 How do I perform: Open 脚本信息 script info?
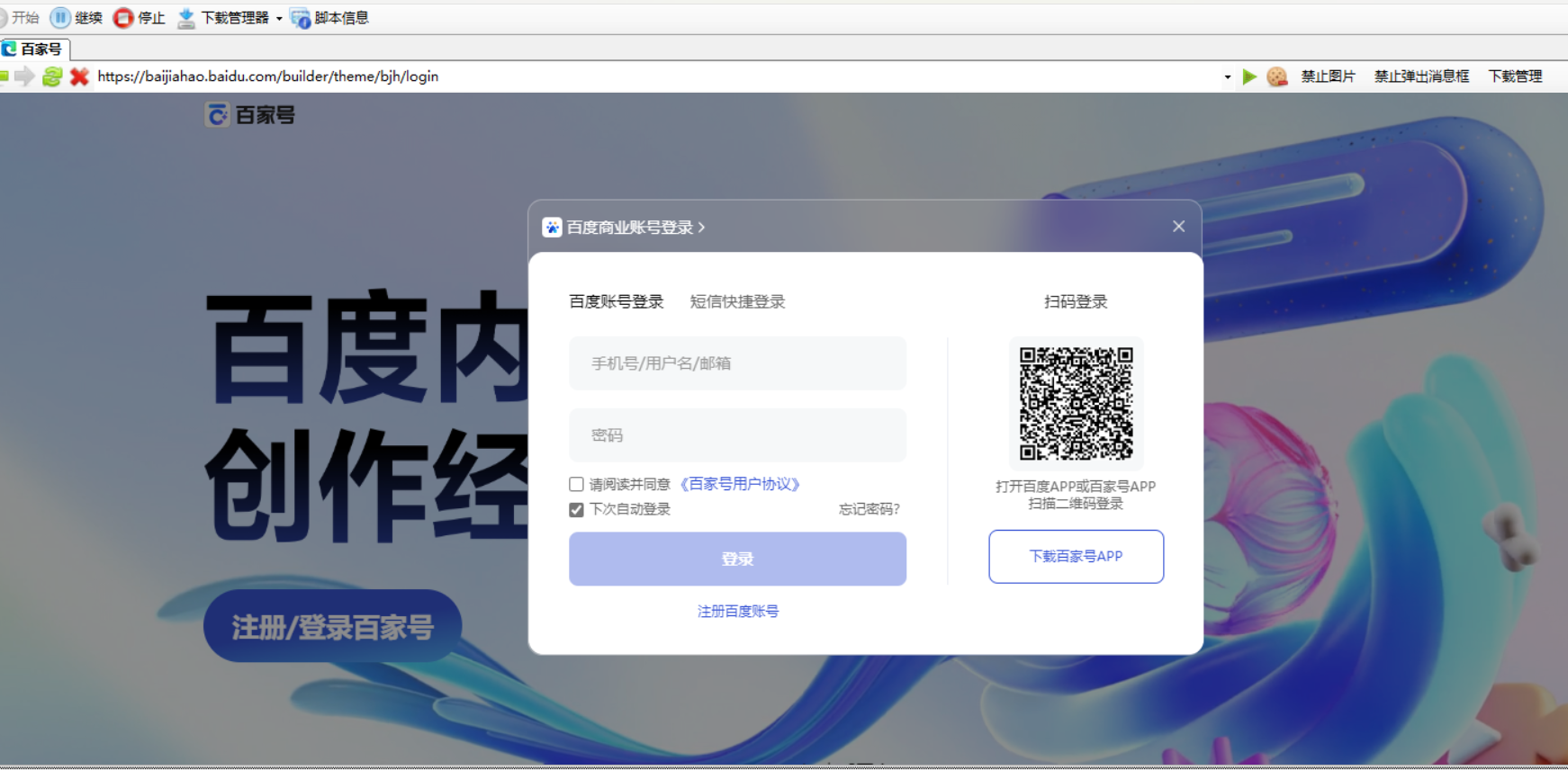click(329, 18)
